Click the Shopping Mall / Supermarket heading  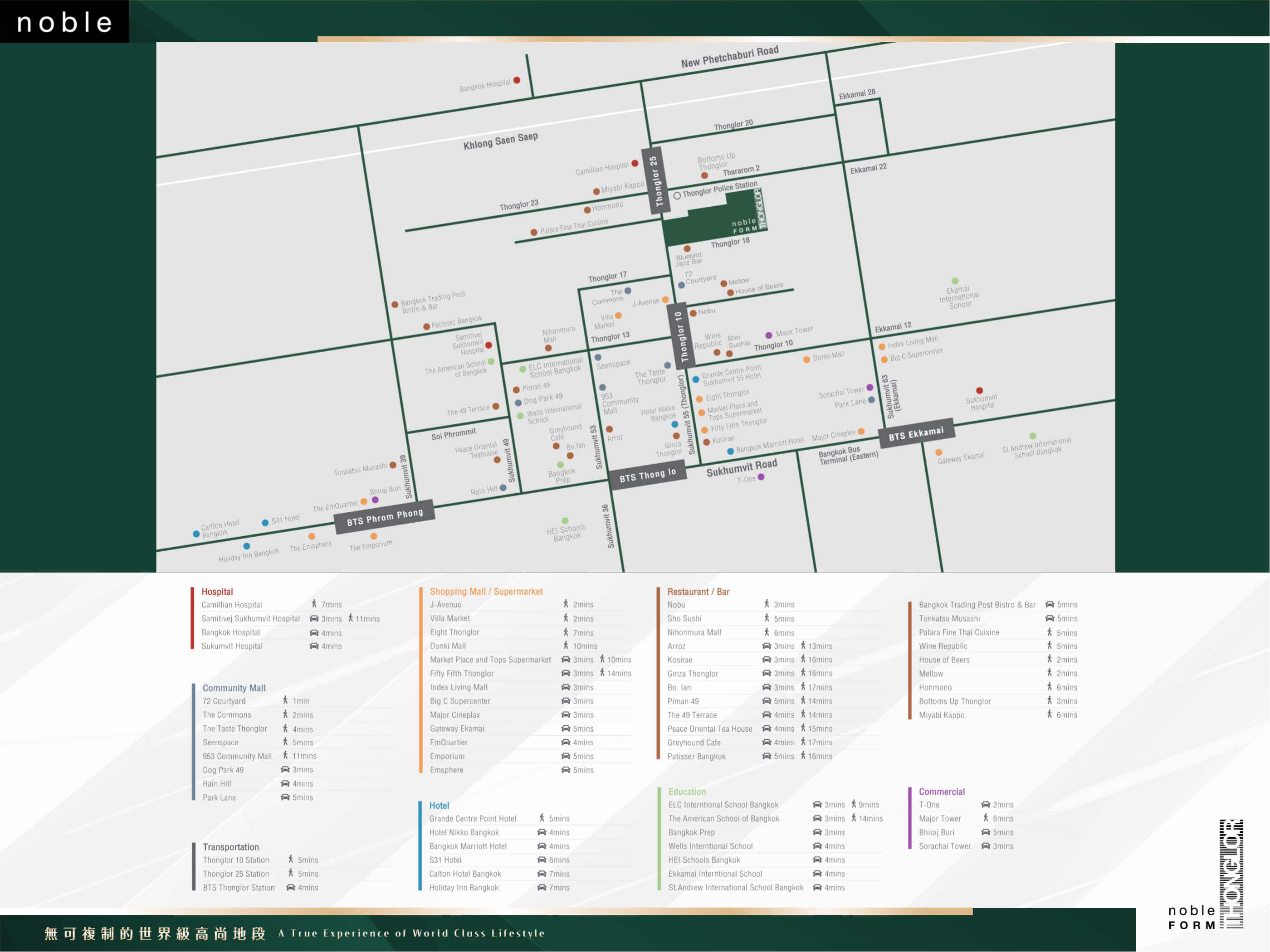486,592
